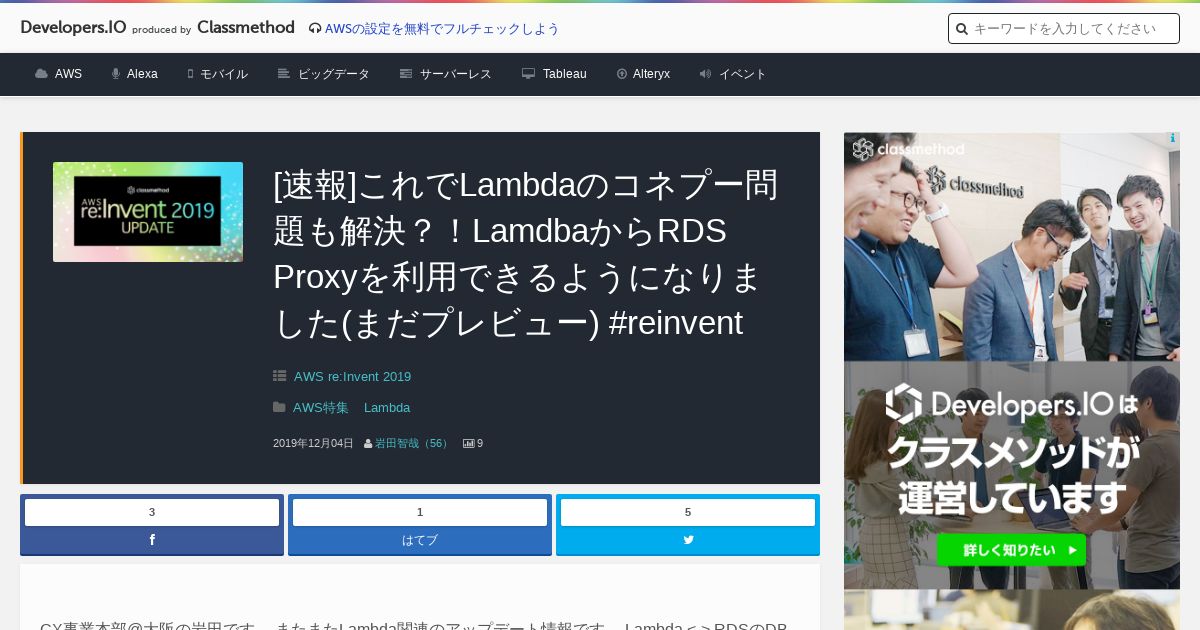This screenshot has width=1200, height=630.
Task: Click the phone icon next to モバイル
Action: (190, 74)
